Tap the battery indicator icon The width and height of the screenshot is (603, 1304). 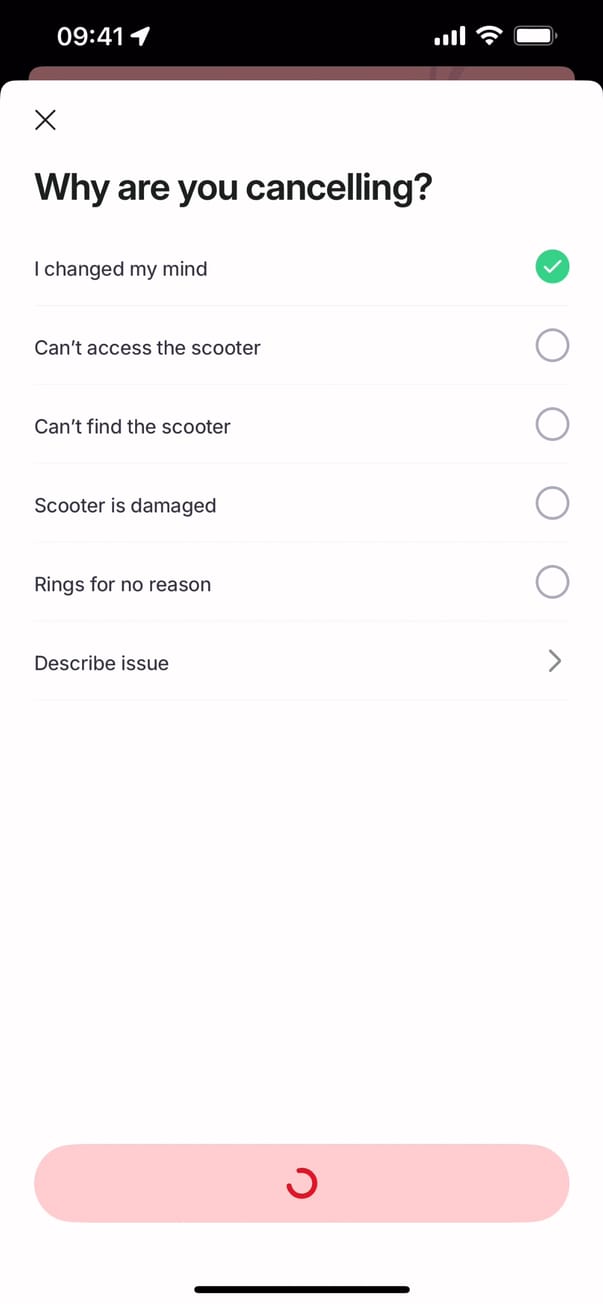coord(535,37)
